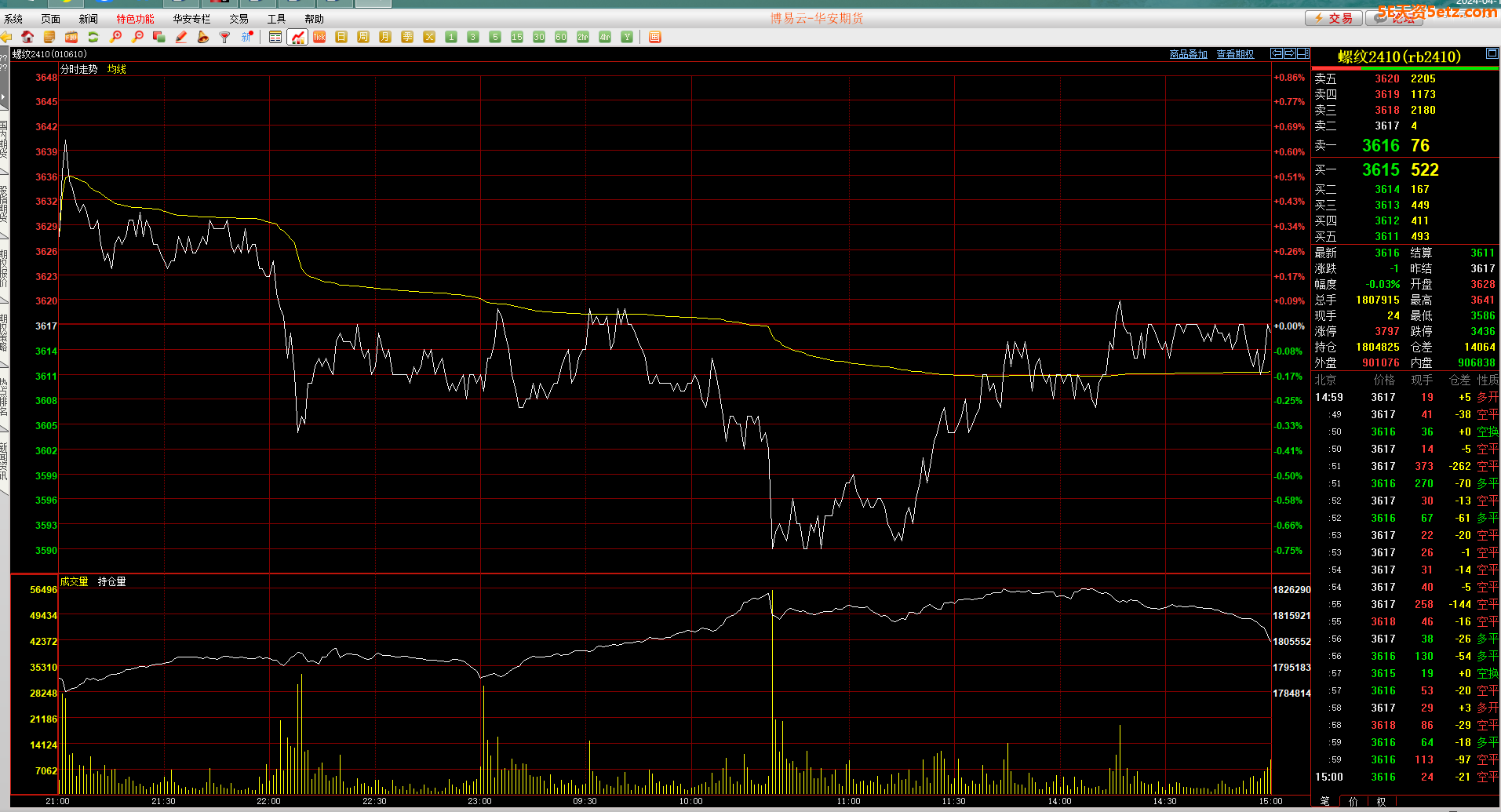Click the zoom in magnifier icon
Image resolution: width=1501 pixels, height=812 pixels.
(x=116, y=37)
